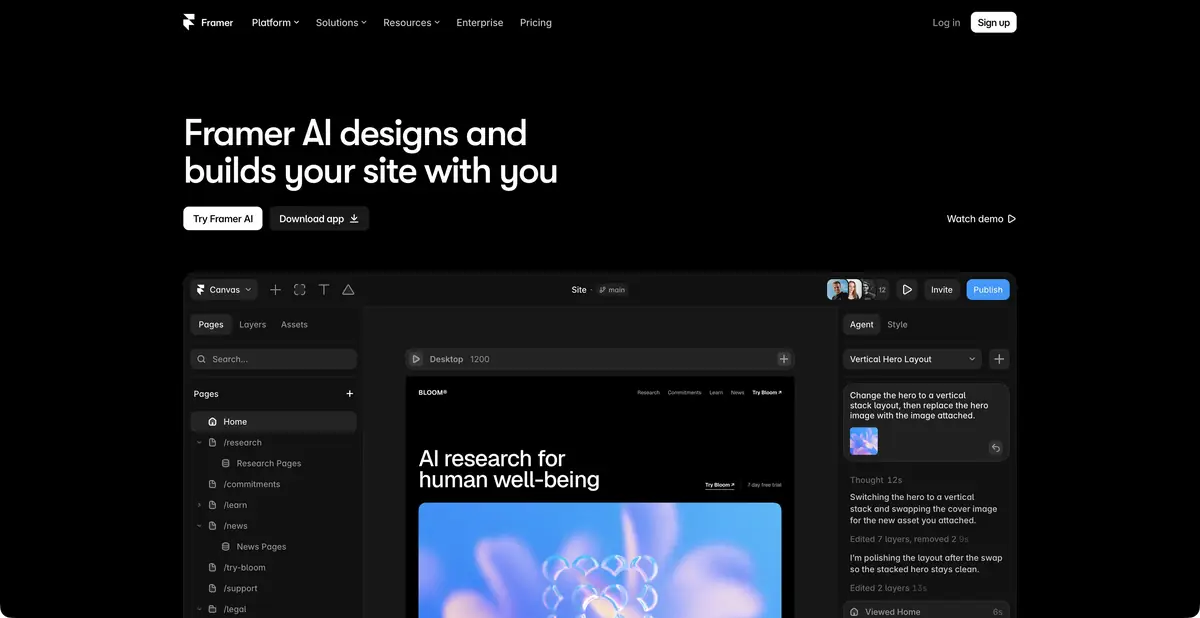The height and width of the screenshot is (618, 1200).
Task: Click the Sign up button
Action: click(x=993, y=22)
